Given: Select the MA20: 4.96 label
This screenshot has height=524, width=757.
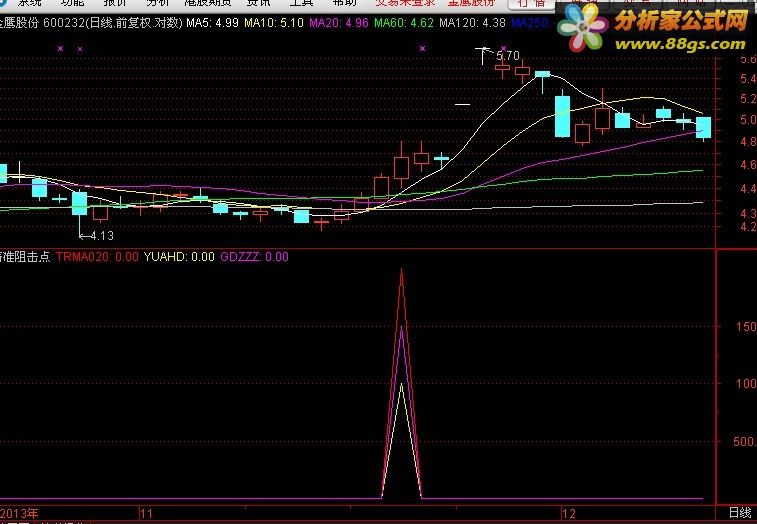Looking at the screenshot, I should tap(339, 23).
